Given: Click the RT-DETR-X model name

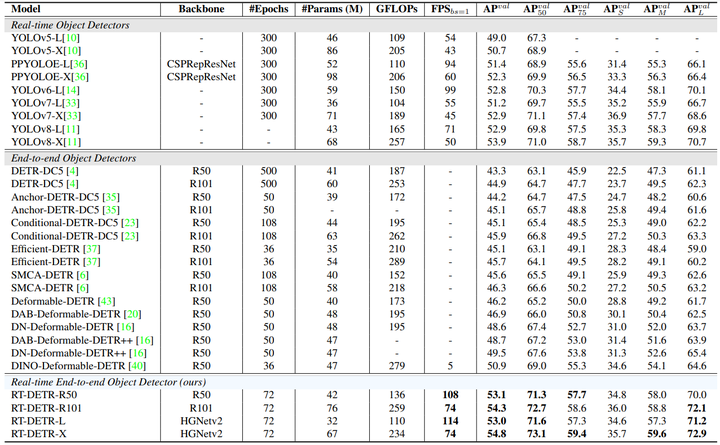Looking at the screenshot, I should 39,434.
